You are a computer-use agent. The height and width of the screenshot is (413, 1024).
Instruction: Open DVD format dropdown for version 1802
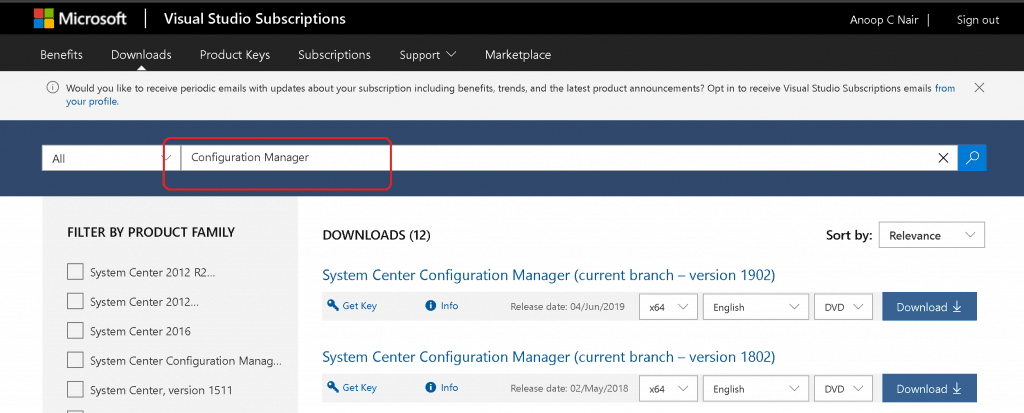pyautogui.click(x=843, y=388)
